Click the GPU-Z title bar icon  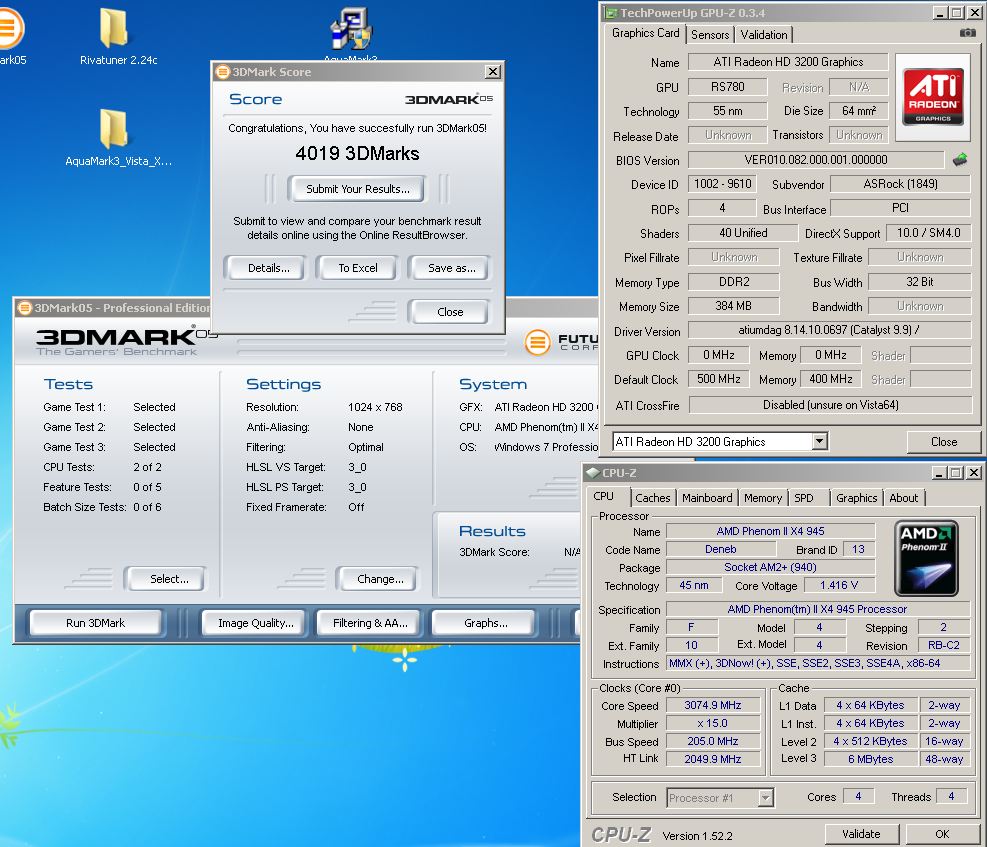pyautogui.click(x=611, y=13)
